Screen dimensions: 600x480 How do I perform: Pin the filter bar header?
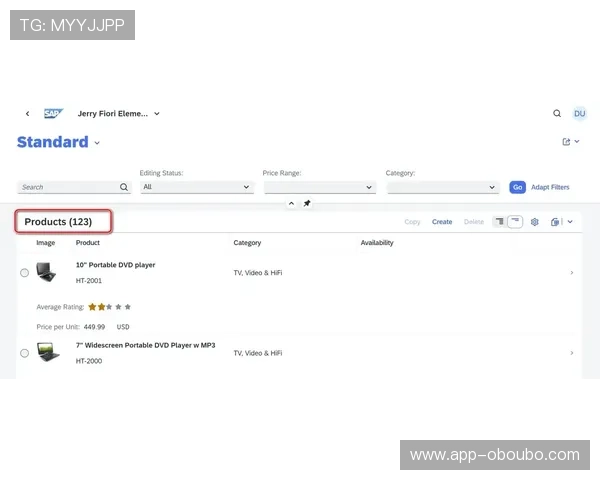pos(307,203)
